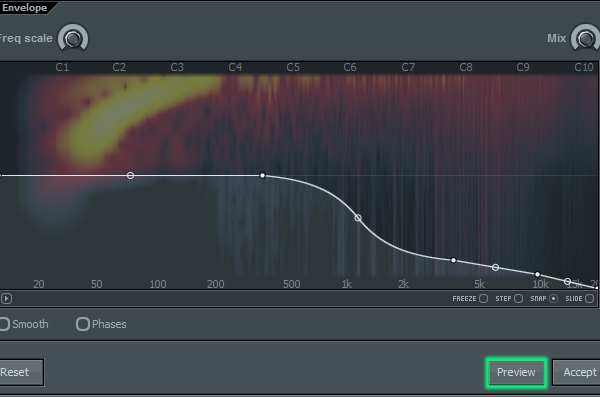This screenshot has height=397, width=600.
Task: Check the Smooth checkbox
Action: (4, 324)
